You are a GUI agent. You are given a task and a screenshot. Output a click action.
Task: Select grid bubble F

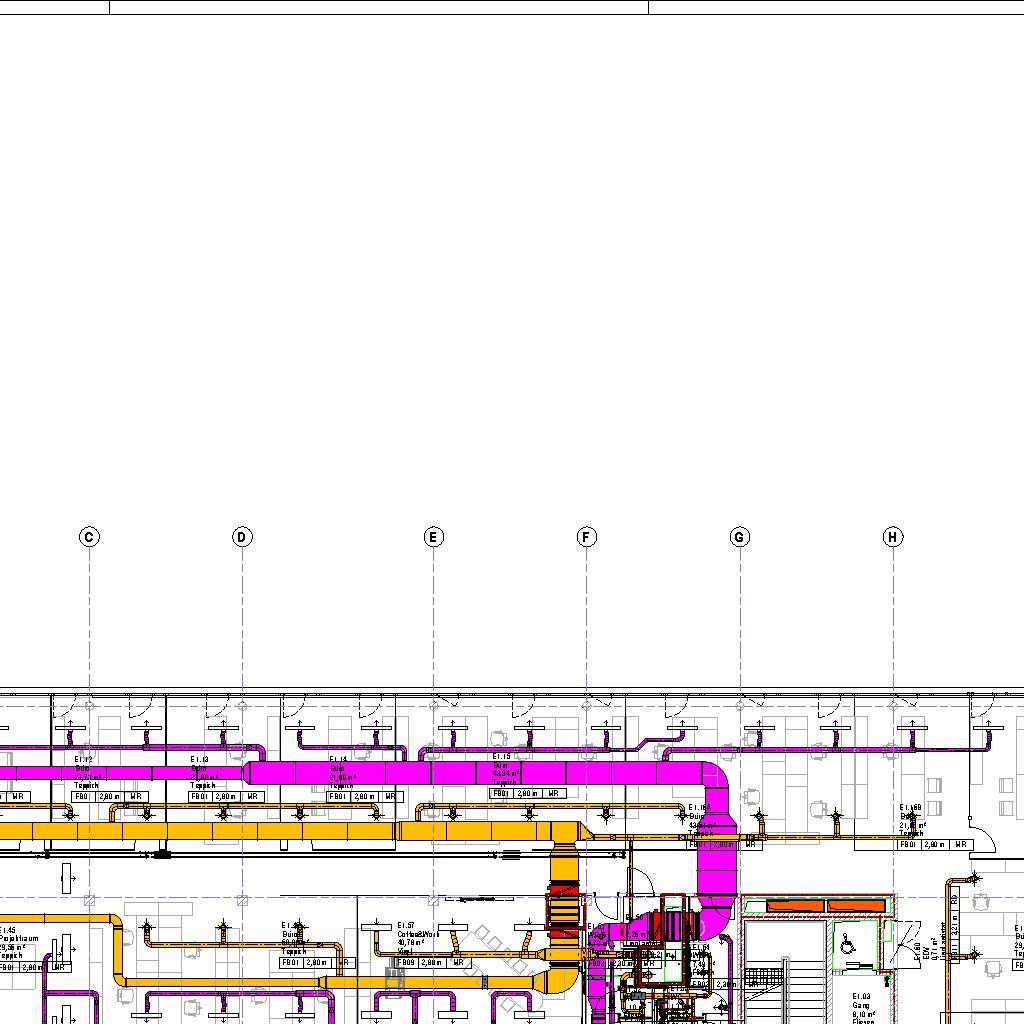click(x=587, y=538)
